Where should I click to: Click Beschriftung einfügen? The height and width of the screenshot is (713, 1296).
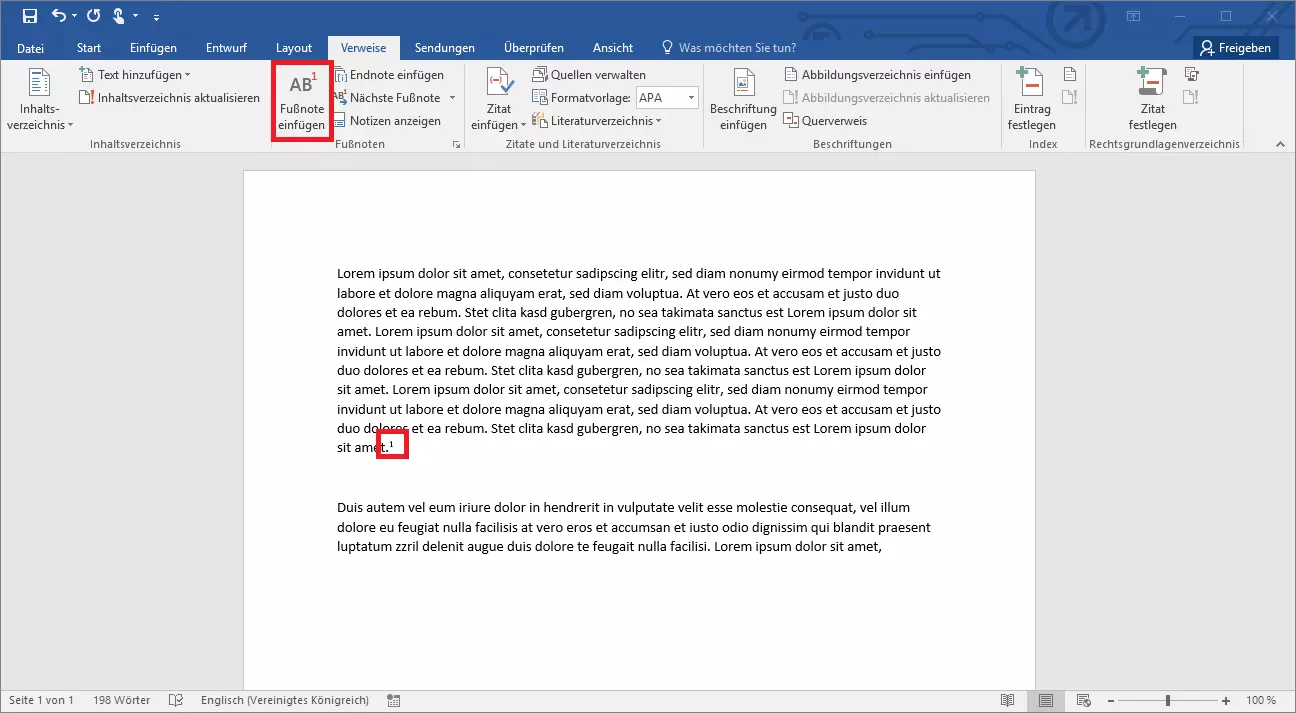[743, 100]
